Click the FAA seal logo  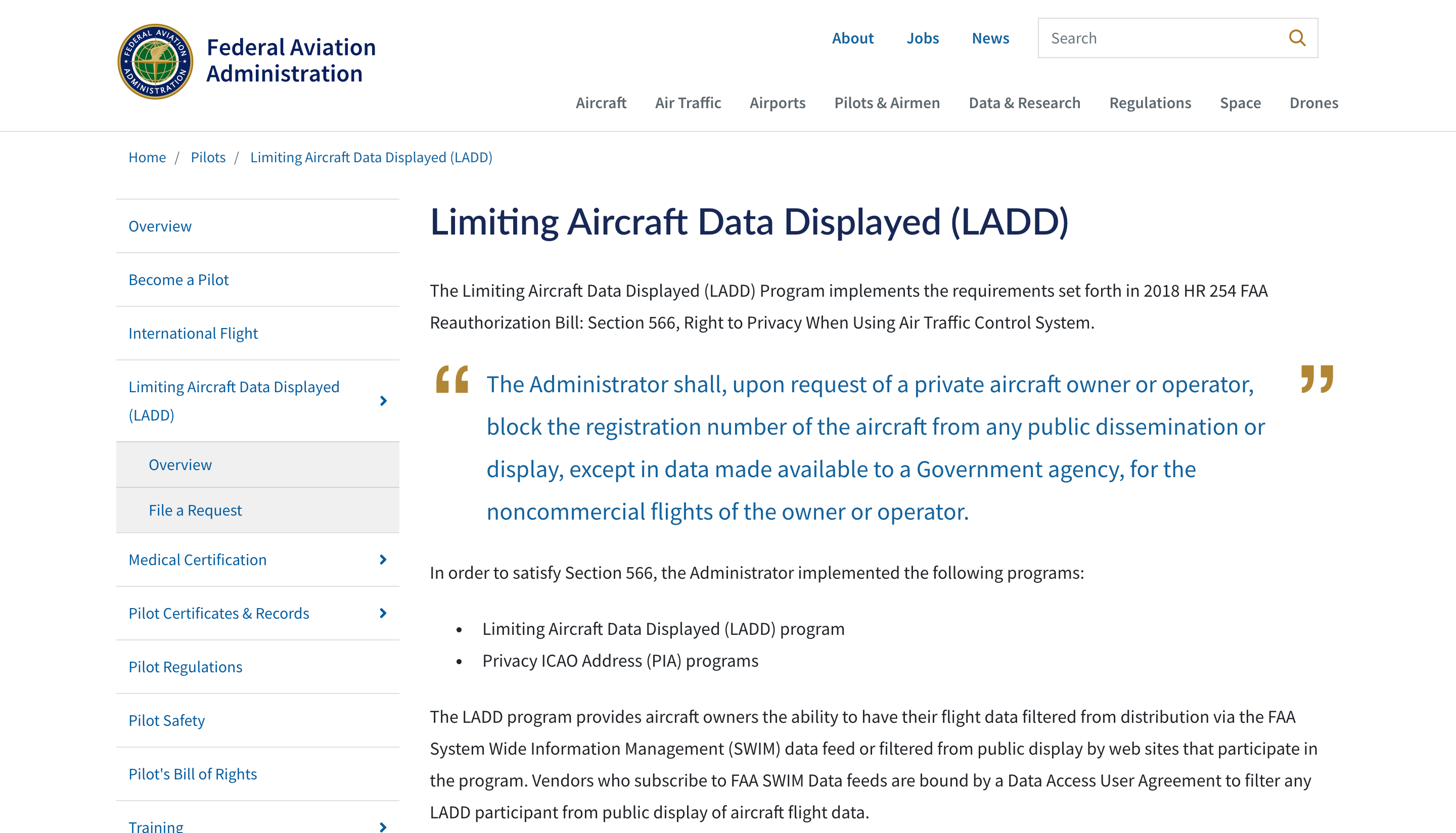155,61
